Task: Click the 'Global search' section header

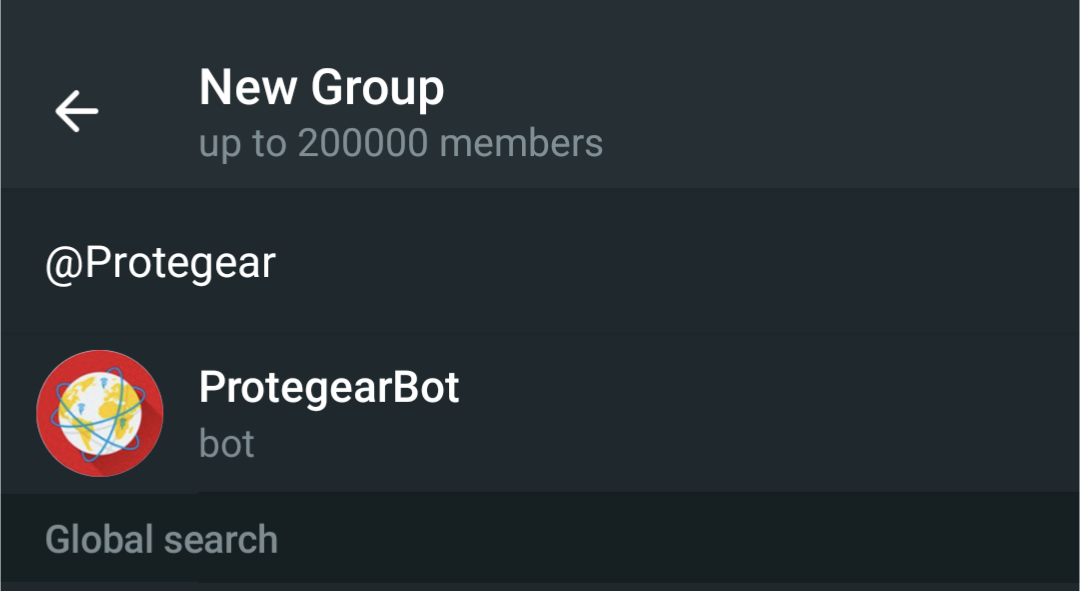Action: (x=161, y=540)
